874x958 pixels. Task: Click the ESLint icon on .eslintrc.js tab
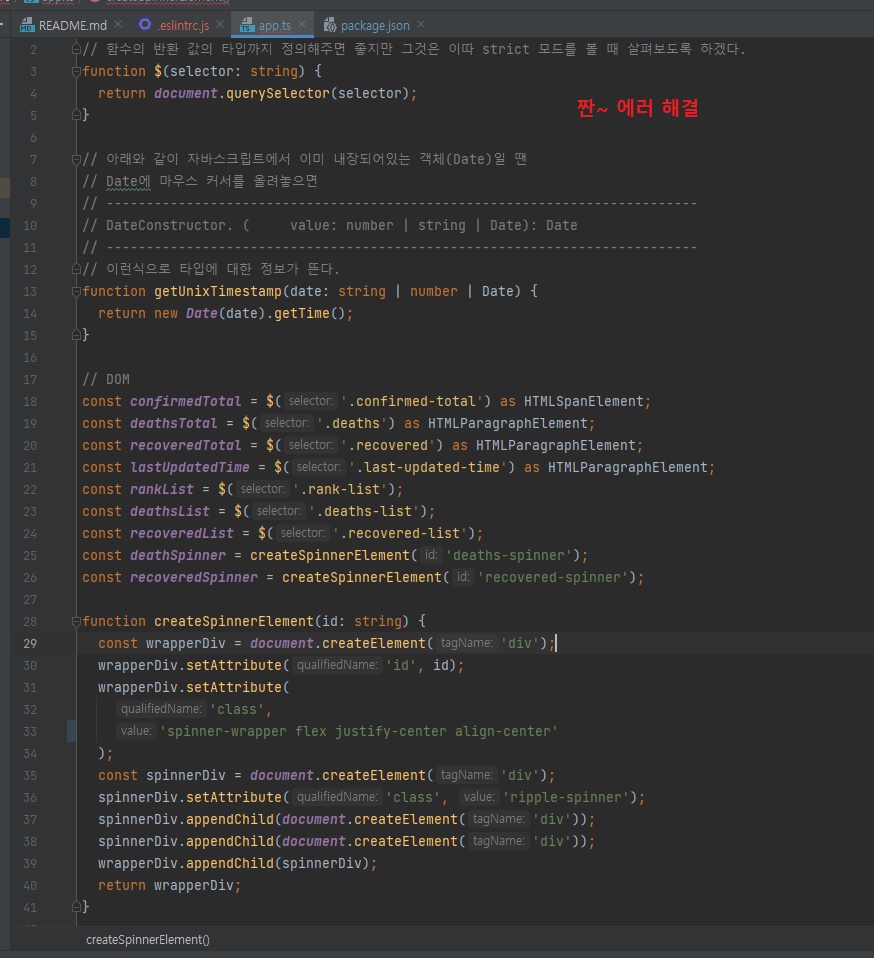click(145, 25)
